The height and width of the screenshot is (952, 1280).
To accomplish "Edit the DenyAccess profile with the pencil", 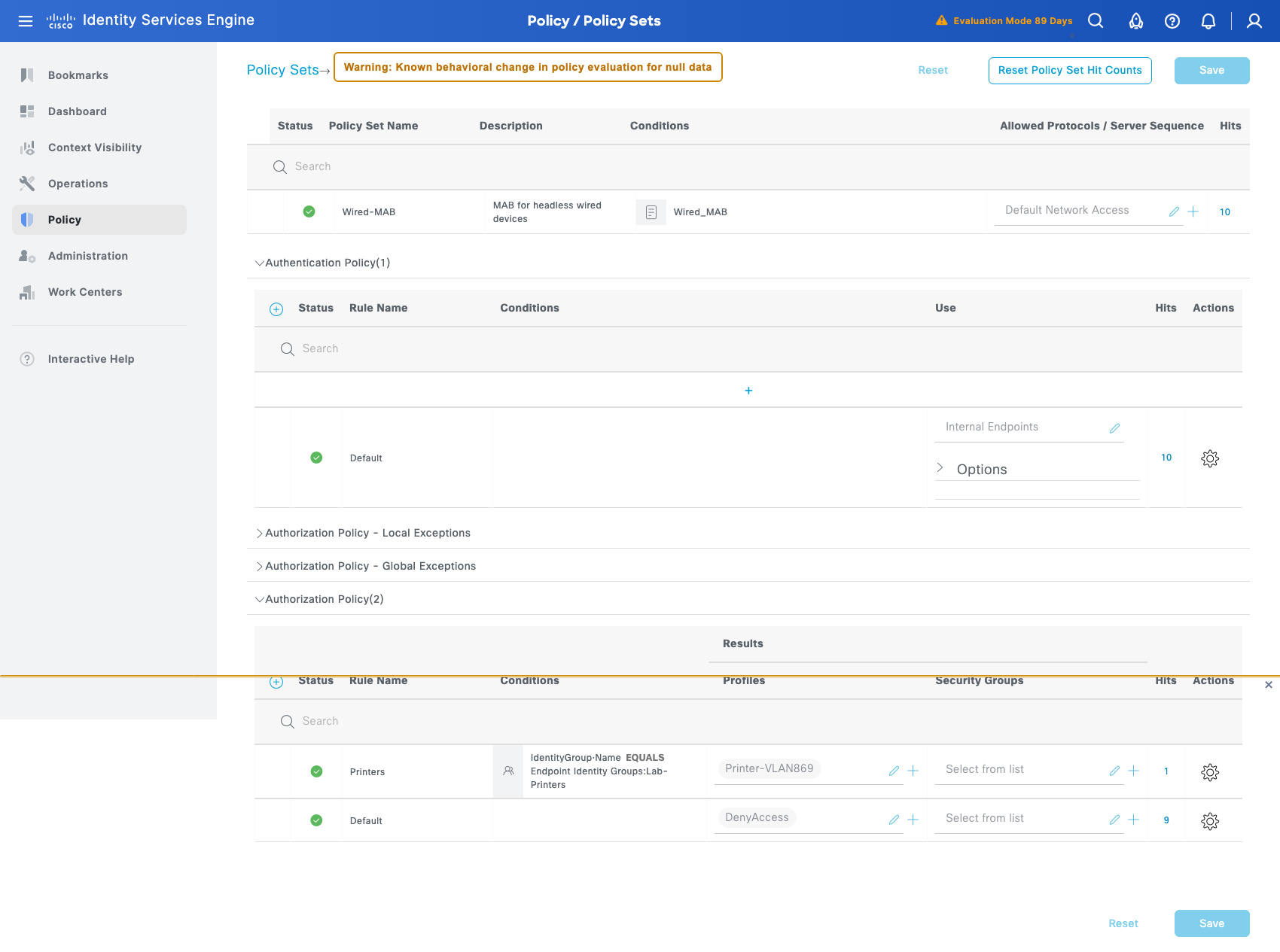I will point(894,820).
